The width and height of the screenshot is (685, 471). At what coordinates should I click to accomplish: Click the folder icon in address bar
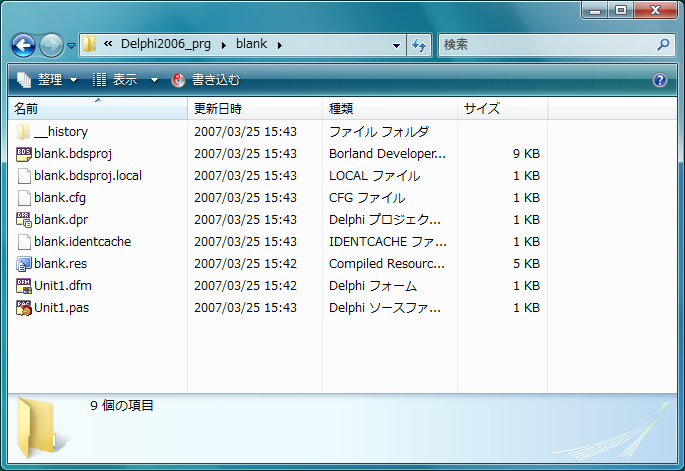pyautogui.click(x=90, y=44)
